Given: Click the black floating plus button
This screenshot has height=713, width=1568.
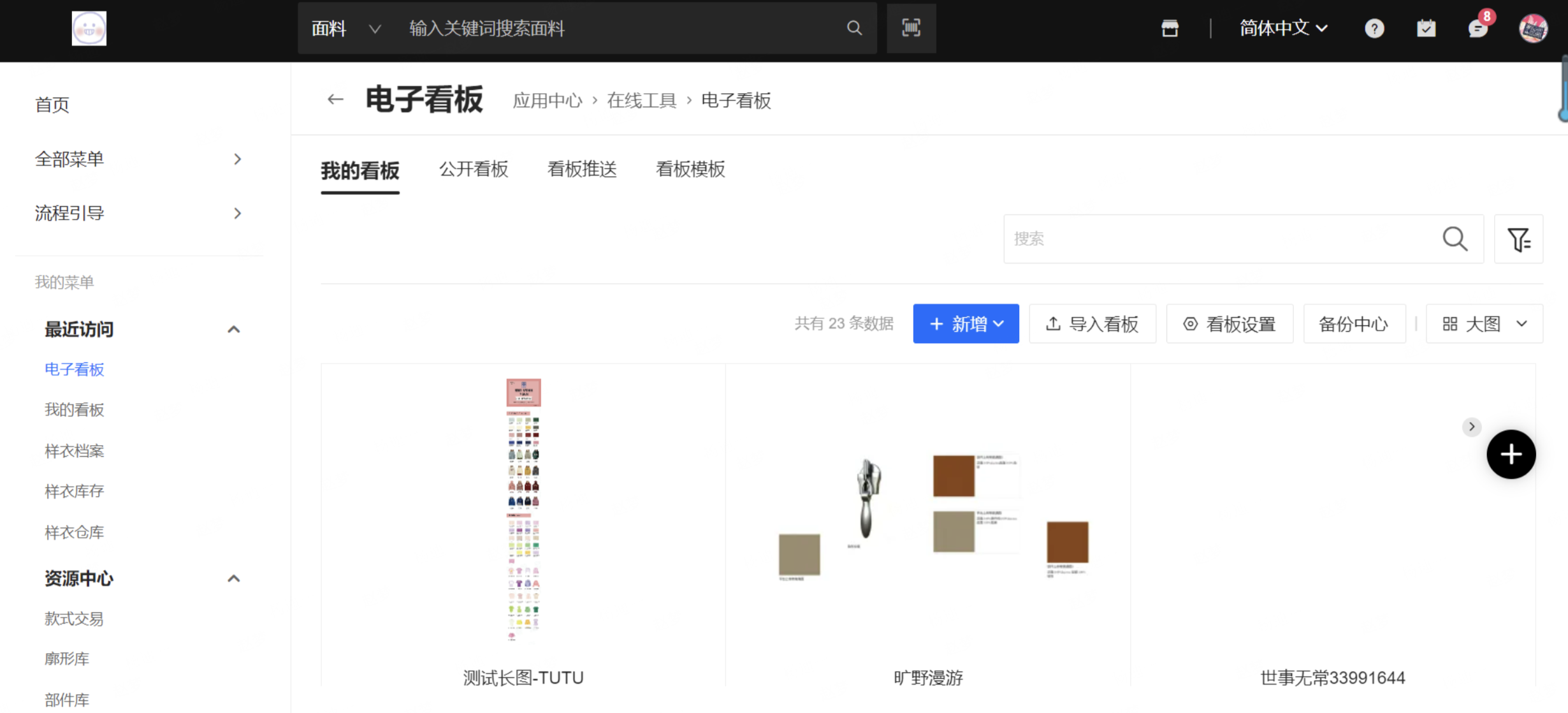Looking at the screenshot, I should pos(1511,454).
